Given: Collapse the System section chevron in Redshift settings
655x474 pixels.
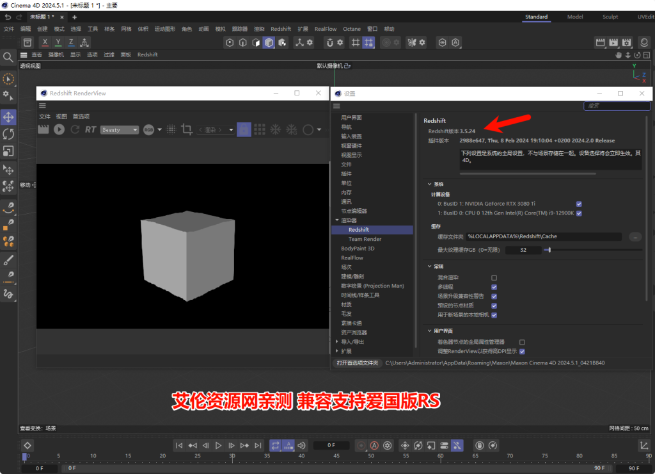Looking at the screenshot, I should click(429, 184).
